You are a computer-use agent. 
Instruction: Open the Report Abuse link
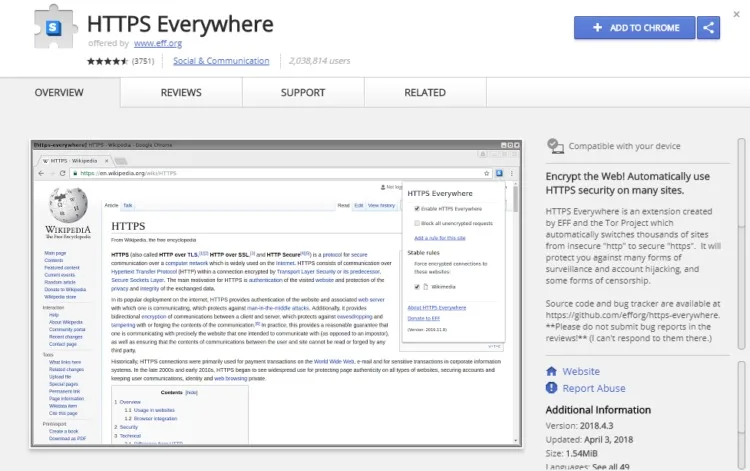tap(594, 388)
